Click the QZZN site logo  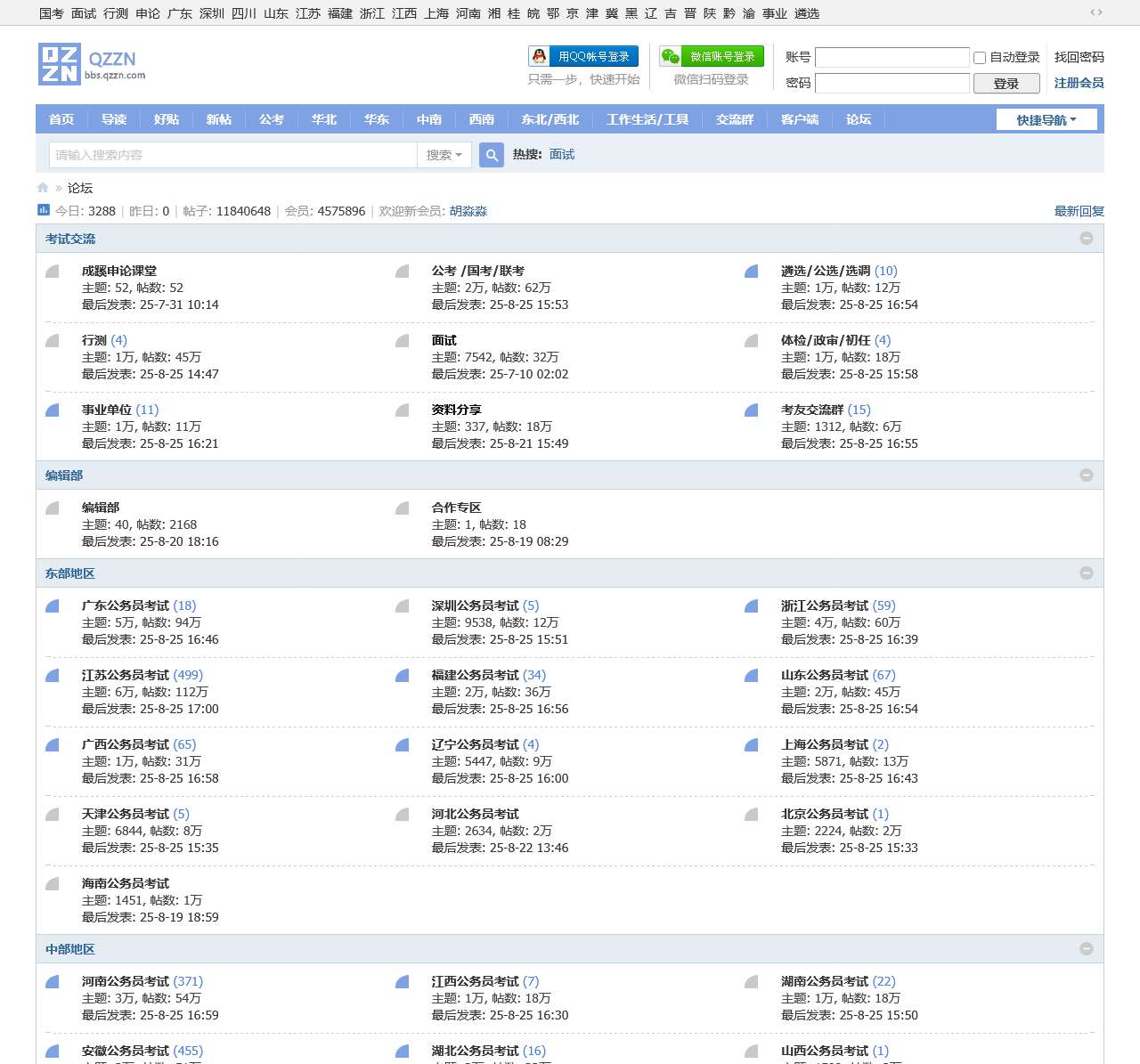pos(93,64)
